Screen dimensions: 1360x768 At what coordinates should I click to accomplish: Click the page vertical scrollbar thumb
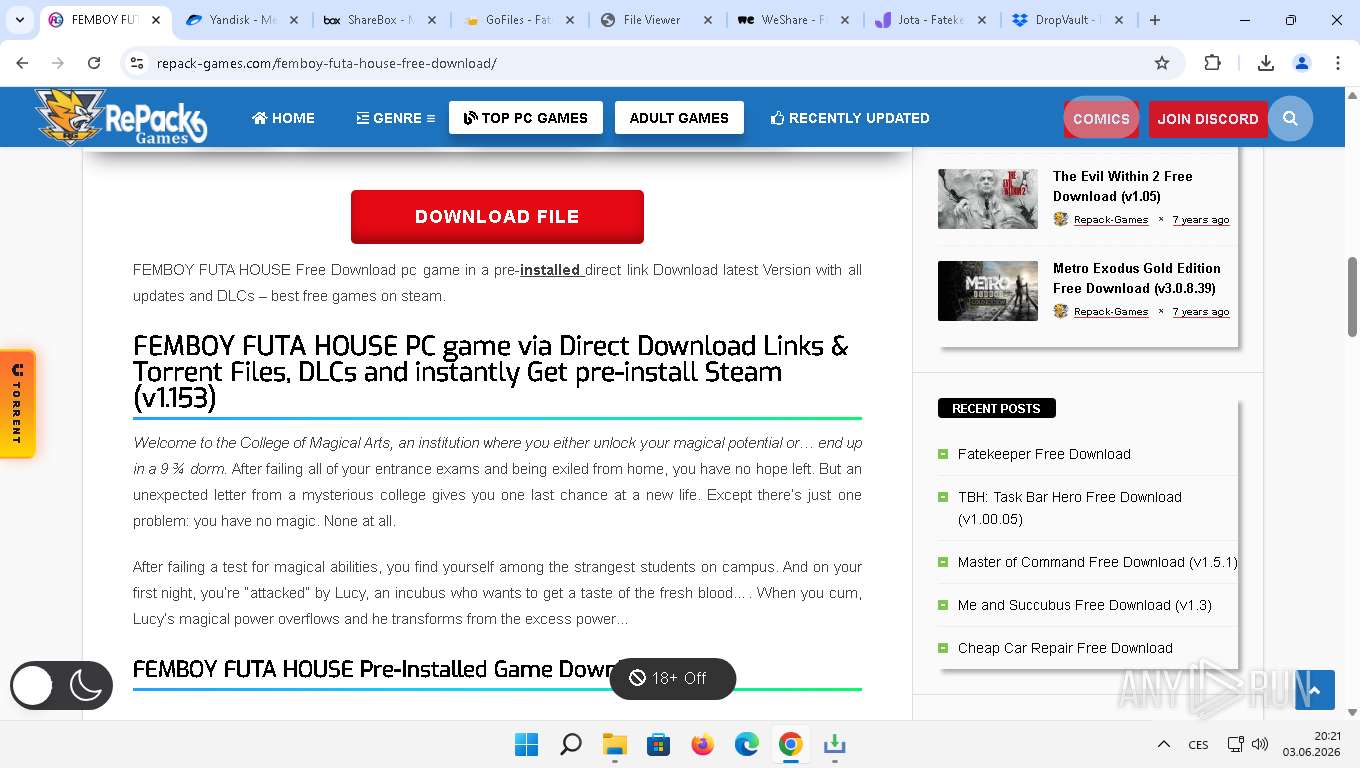[x=1353, y=297]
